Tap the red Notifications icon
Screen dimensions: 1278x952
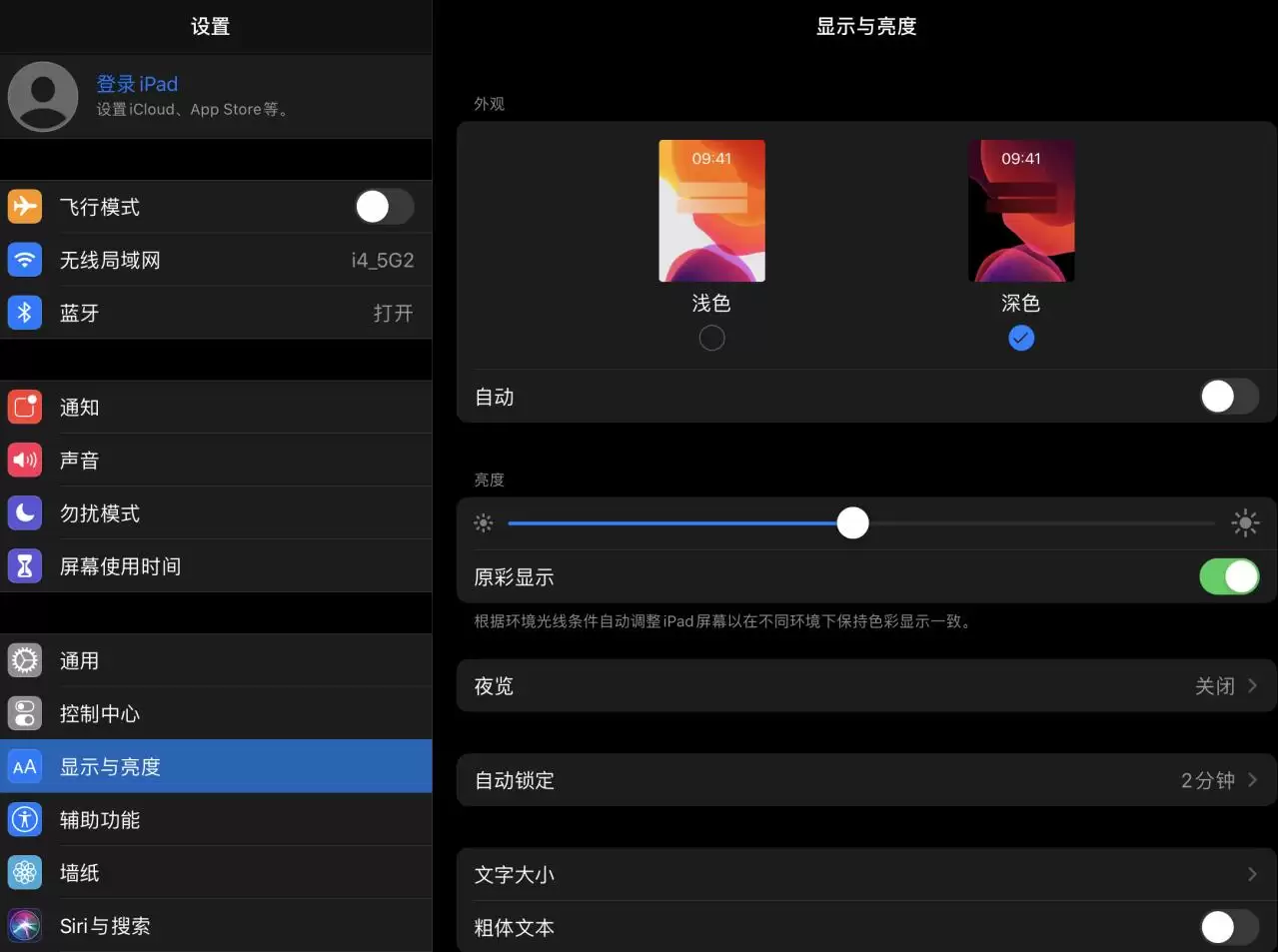25,407
